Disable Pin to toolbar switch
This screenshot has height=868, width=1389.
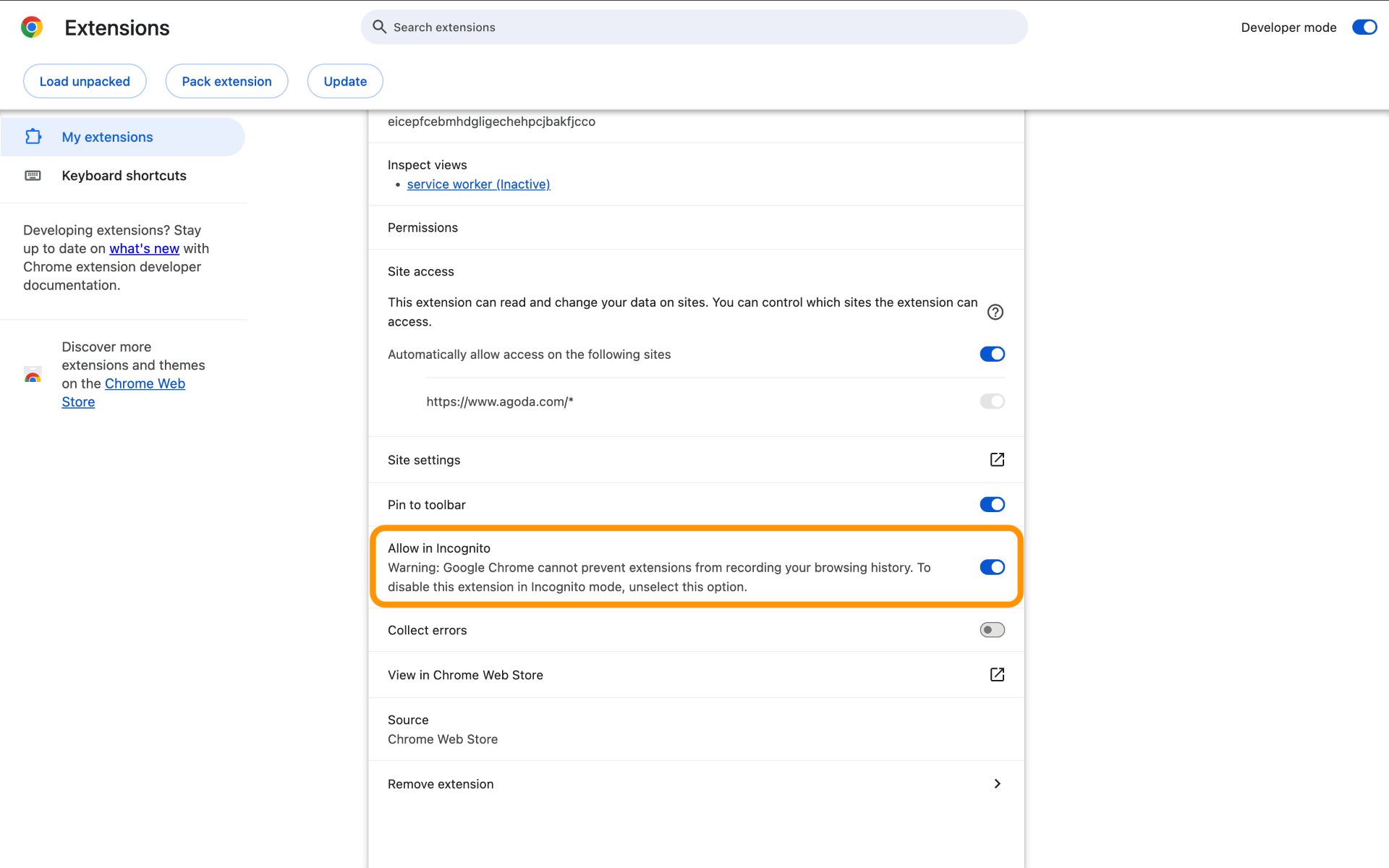(992, 504)
